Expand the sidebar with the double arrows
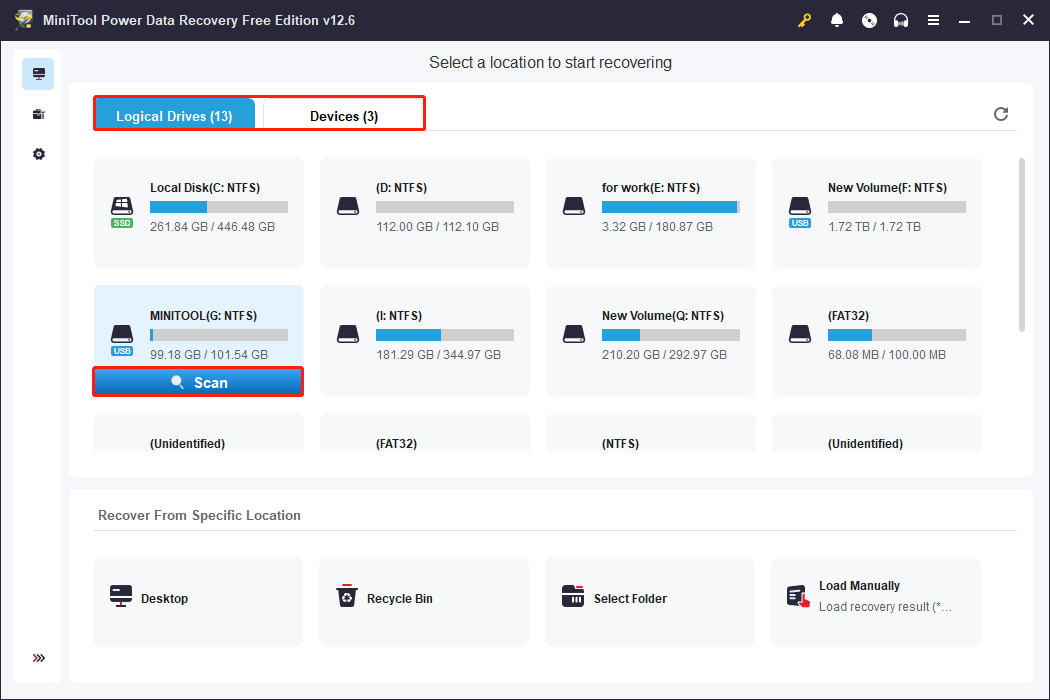Viewport: 1050px width, 700px height. [x=38, y=658]
